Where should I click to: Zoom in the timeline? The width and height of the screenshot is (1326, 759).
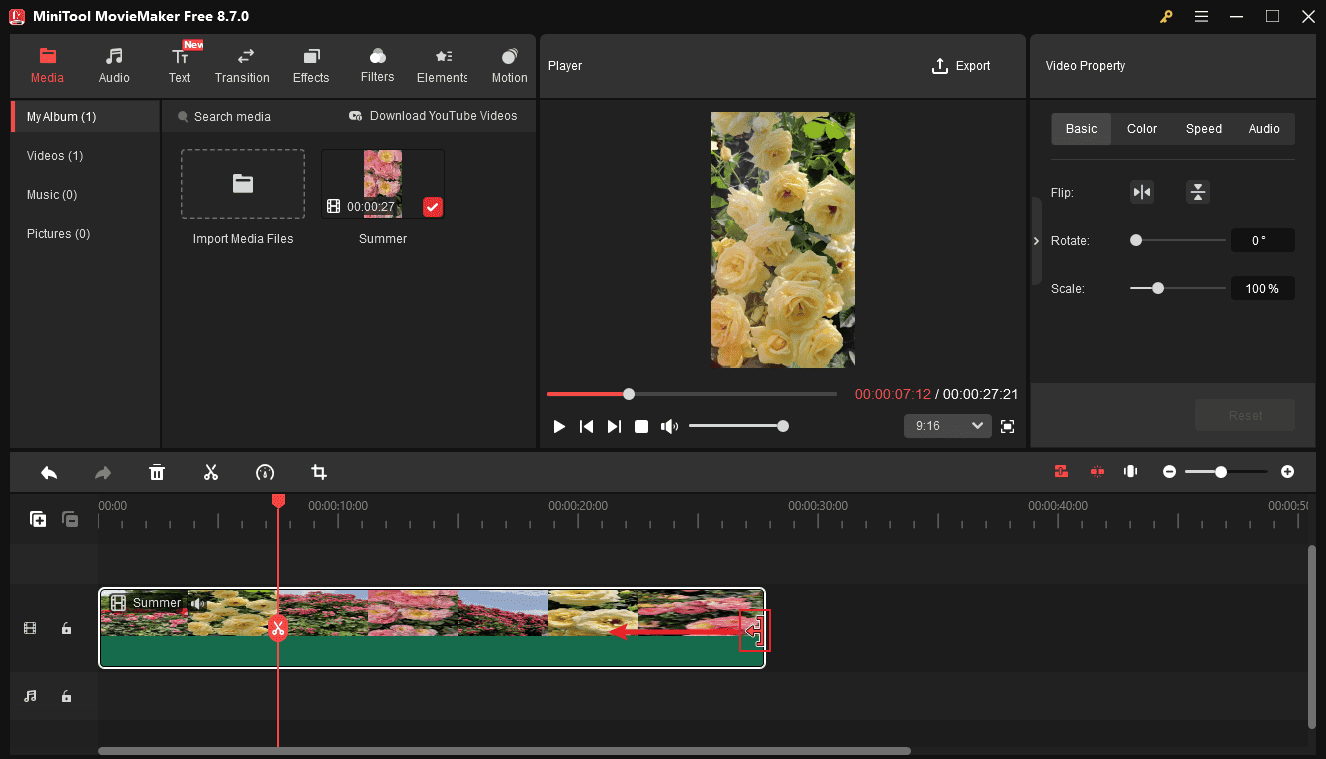click(x=1287, y=472)
